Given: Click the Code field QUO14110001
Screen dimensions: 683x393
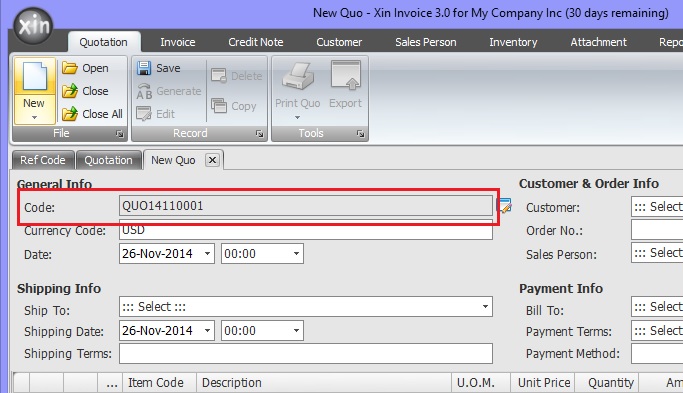Looking at the screenshot, I should pyautogui.click(x=306, y=206).
